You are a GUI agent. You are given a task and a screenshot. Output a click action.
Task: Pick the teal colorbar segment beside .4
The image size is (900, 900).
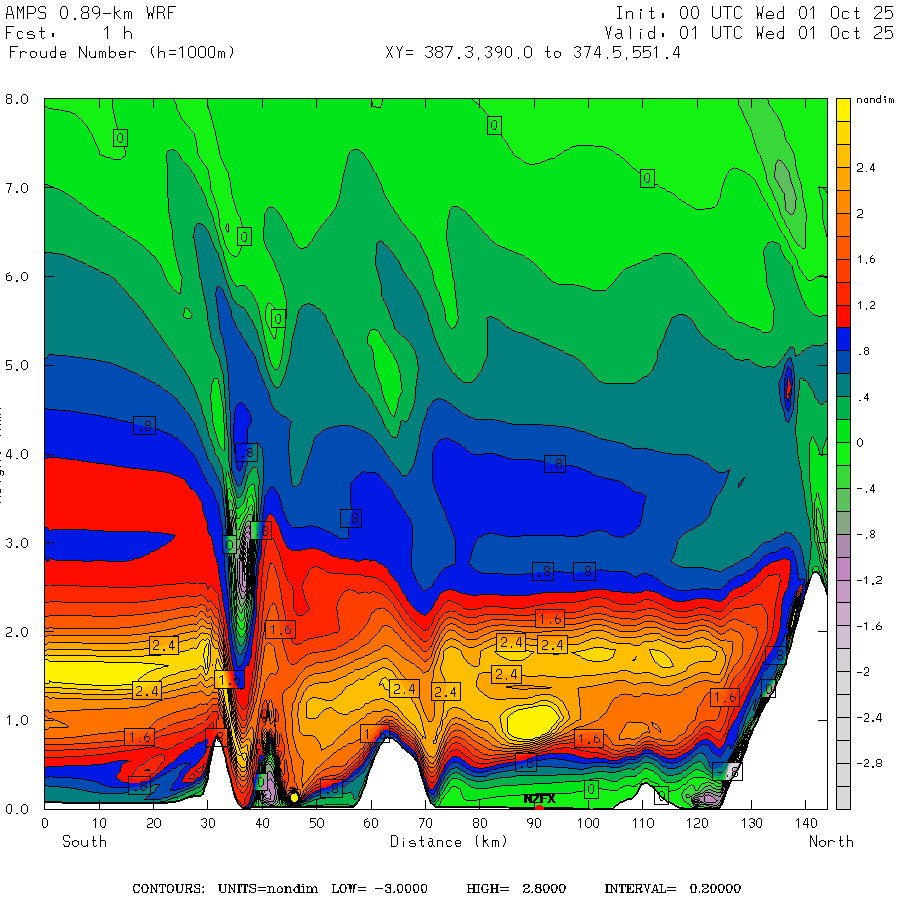pyautogui.click(x=843, y=385)
